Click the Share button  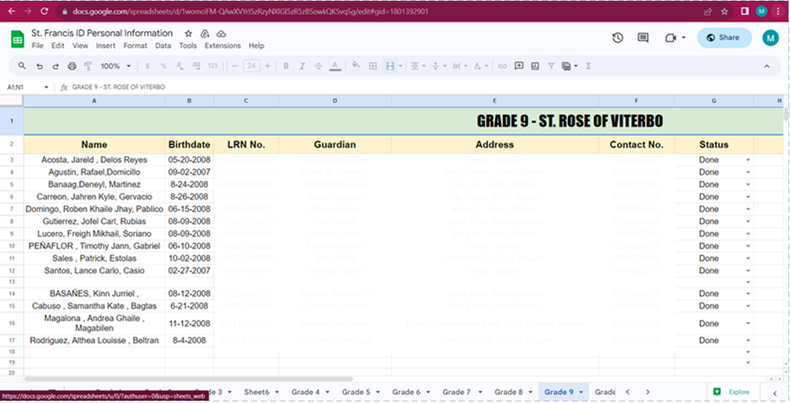[x=724, y=38]
